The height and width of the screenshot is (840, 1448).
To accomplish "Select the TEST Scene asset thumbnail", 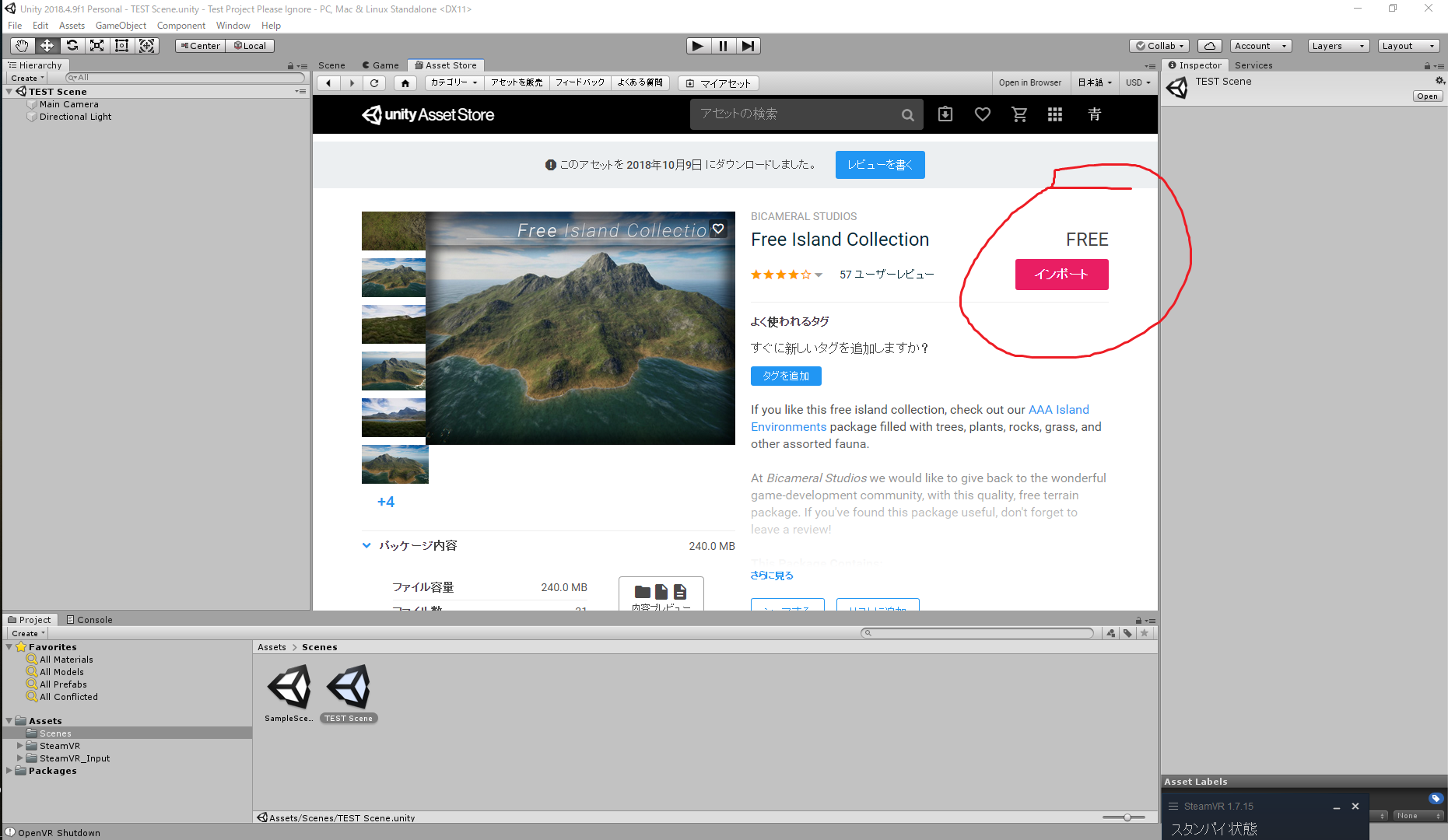I will (349, 688).
